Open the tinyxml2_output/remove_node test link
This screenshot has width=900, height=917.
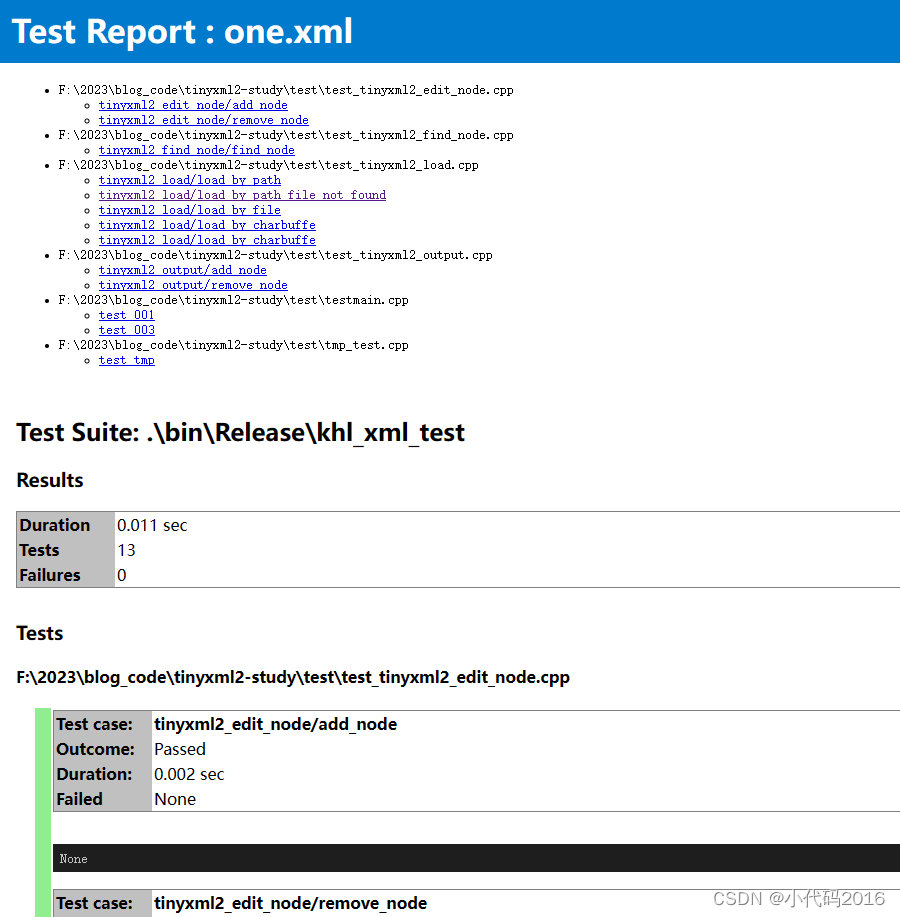pyautogui.click(x=192, y=285)
